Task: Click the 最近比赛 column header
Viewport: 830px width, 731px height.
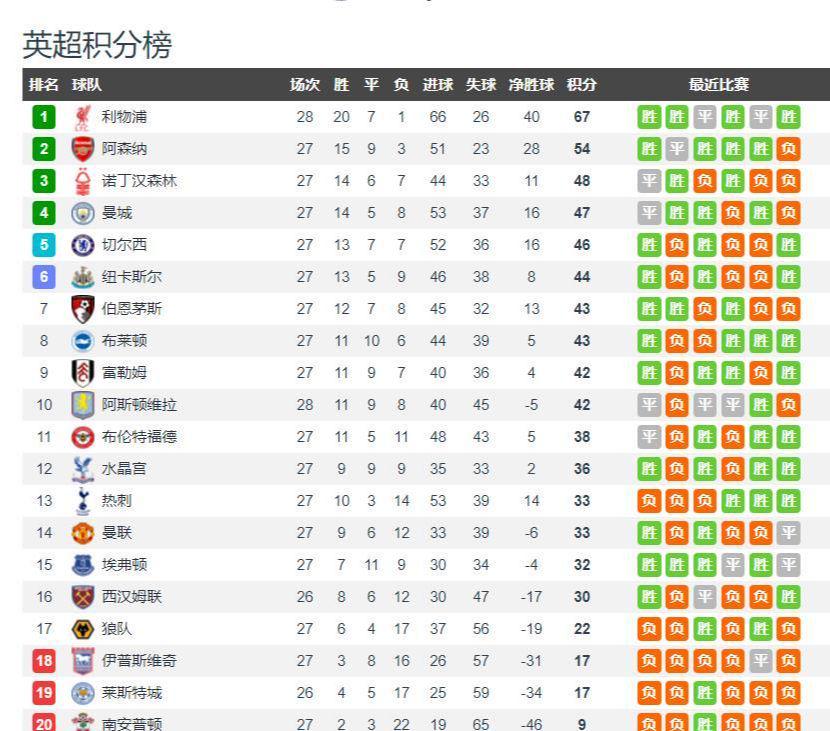Action: (719, 85)
